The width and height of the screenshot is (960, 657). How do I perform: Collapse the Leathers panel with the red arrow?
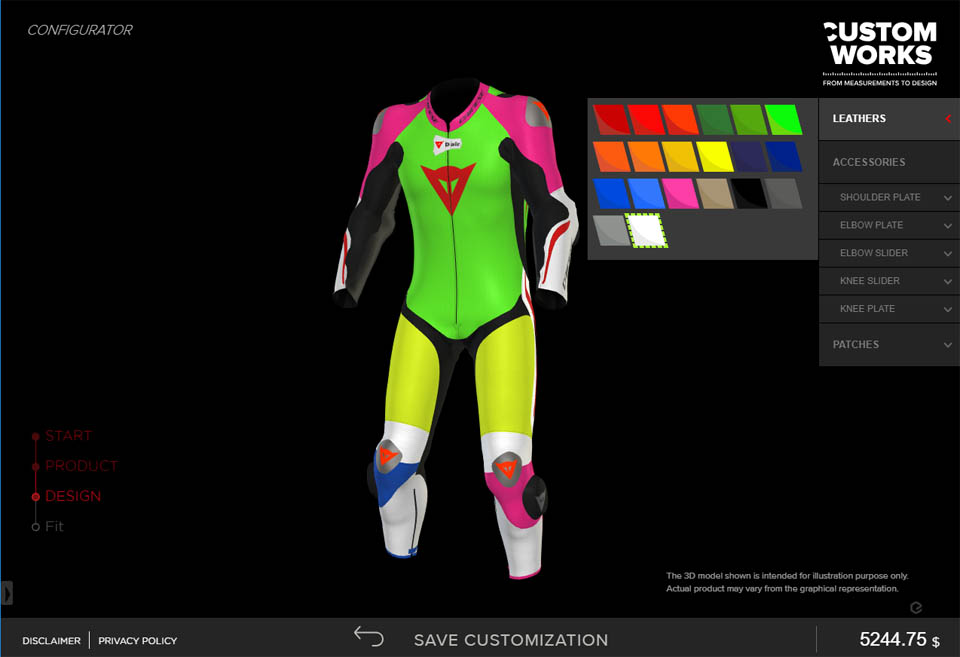(x=948, y=119)
